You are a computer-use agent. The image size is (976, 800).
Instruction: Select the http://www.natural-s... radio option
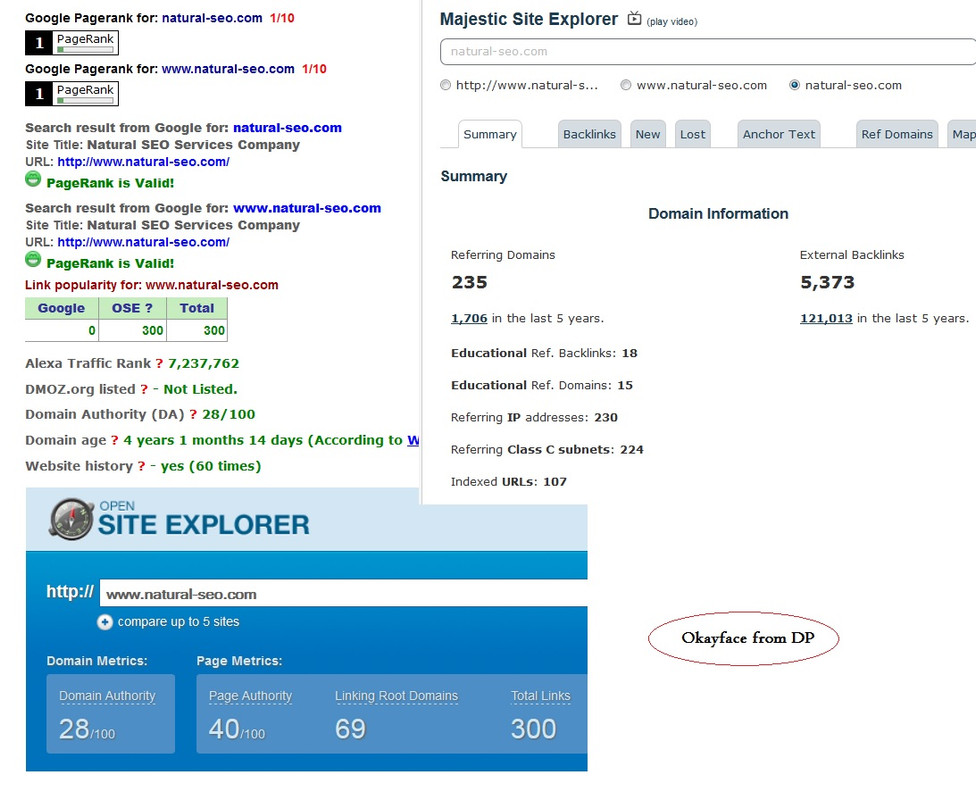[x=446, y=85]
